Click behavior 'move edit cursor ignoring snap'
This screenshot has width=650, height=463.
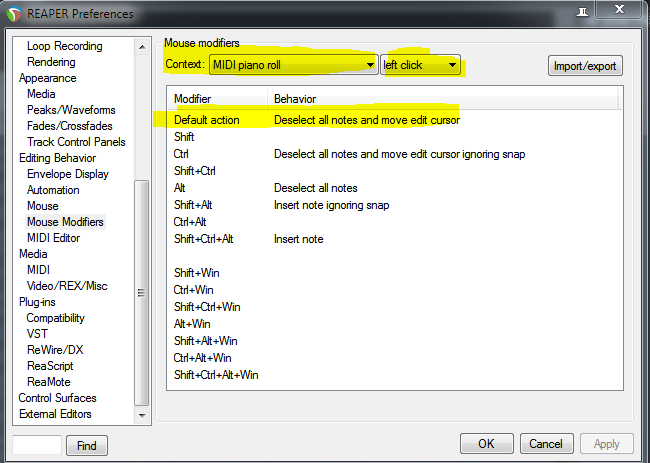click(453, 154)
